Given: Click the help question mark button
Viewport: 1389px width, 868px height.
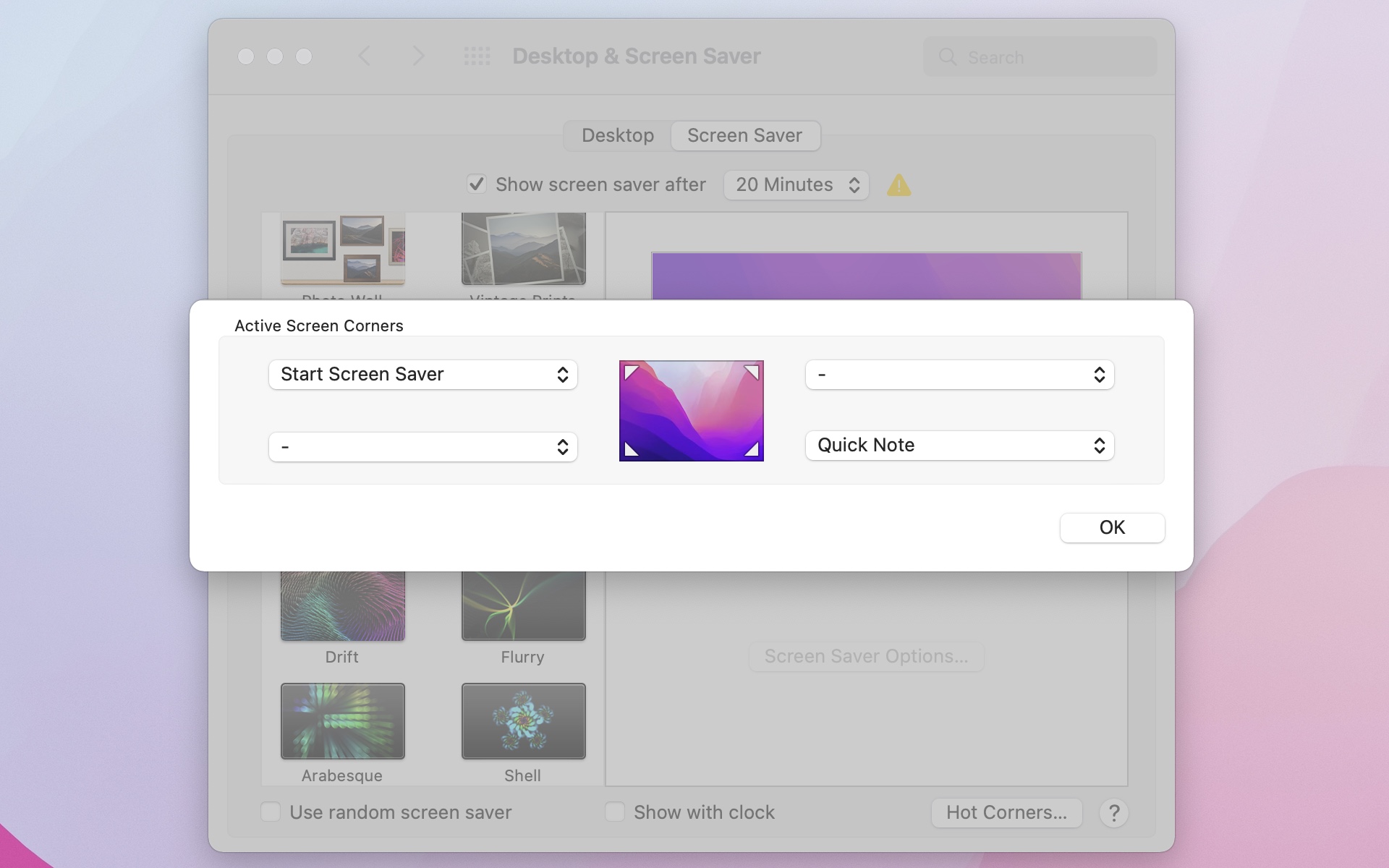Looking at the screenshot, I should click(1114, 813).
